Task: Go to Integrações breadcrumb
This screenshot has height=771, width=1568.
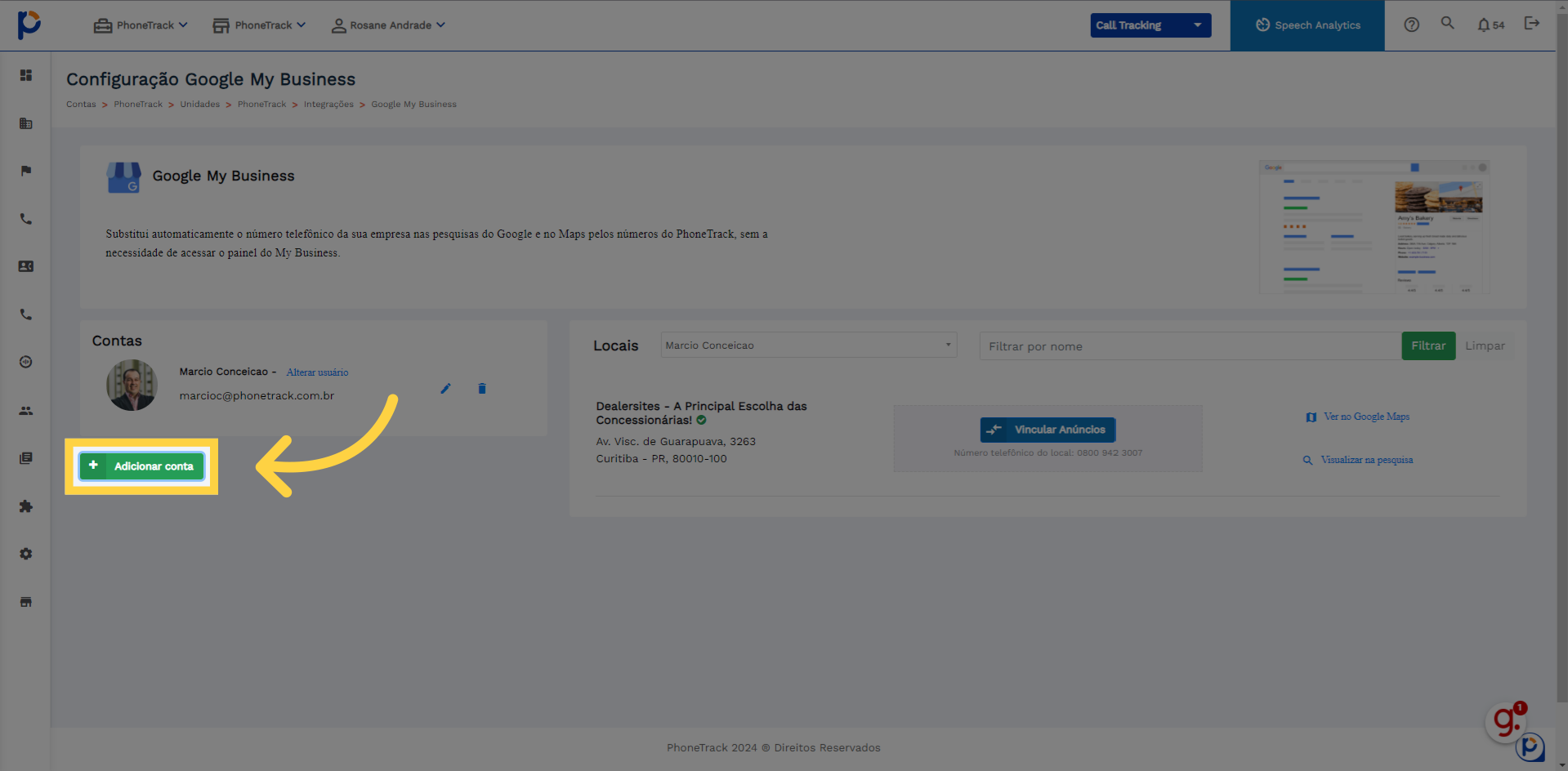Action: 328,105
